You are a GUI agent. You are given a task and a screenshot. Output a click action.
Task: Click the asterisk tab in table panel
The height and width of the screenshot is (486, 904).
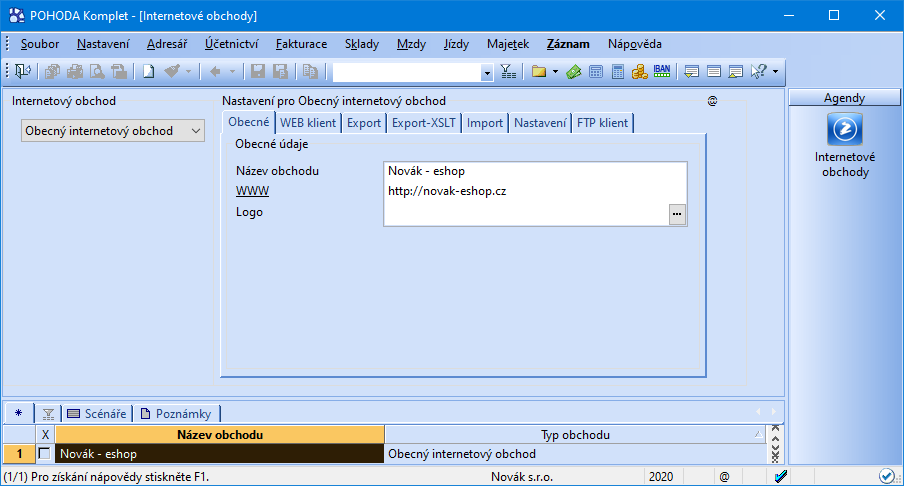point(18,413)
